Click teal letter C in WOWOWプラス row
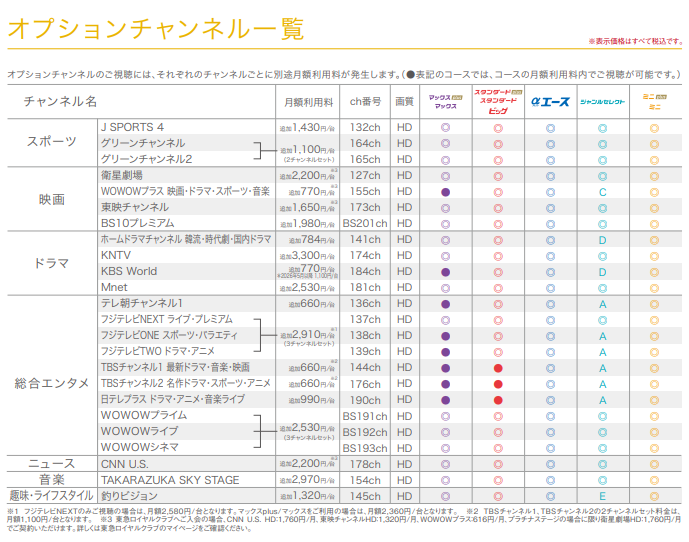The height and width of the screenshot is (542, 689). [602, 192]
